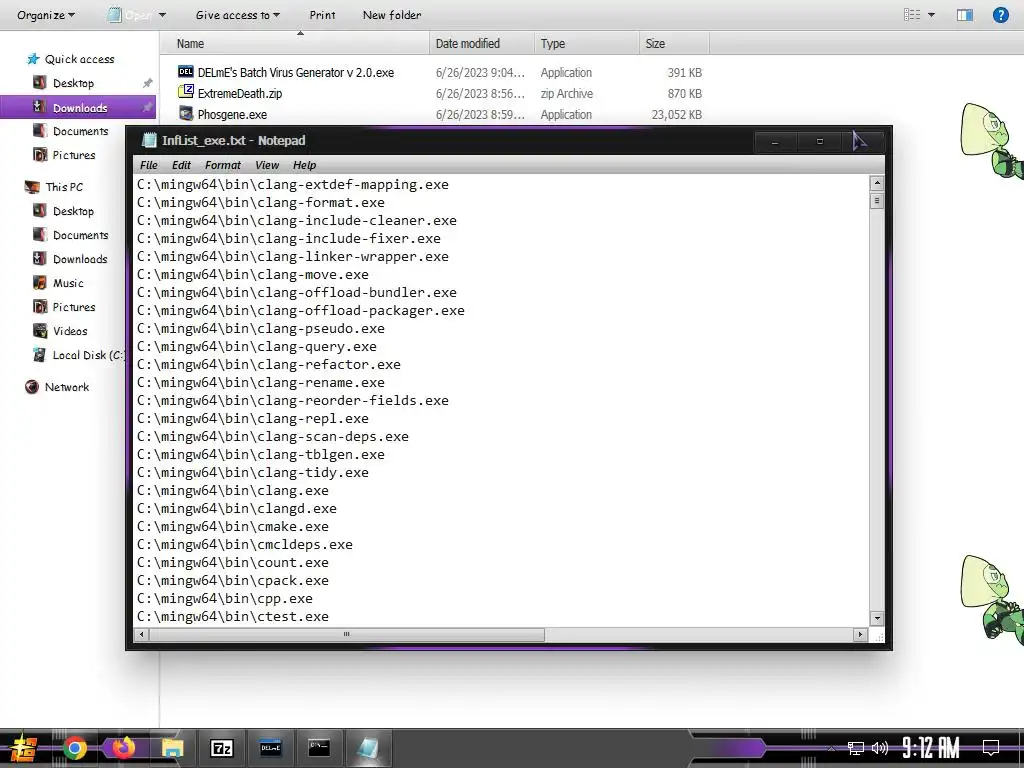The width and height of the screenshot is (1024, 768).
Task: Click the DELmE's Batch Virus Generator file icon
Action: [x=186, y=72]
